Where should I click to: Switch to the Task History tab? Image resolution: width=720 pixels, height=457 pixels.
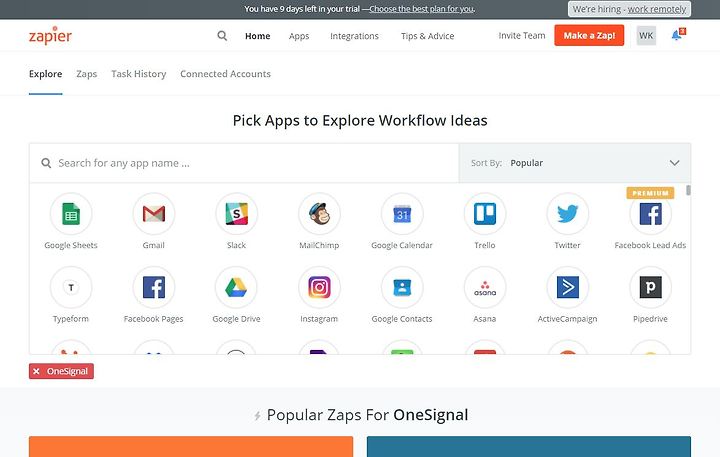coord(139,74)
